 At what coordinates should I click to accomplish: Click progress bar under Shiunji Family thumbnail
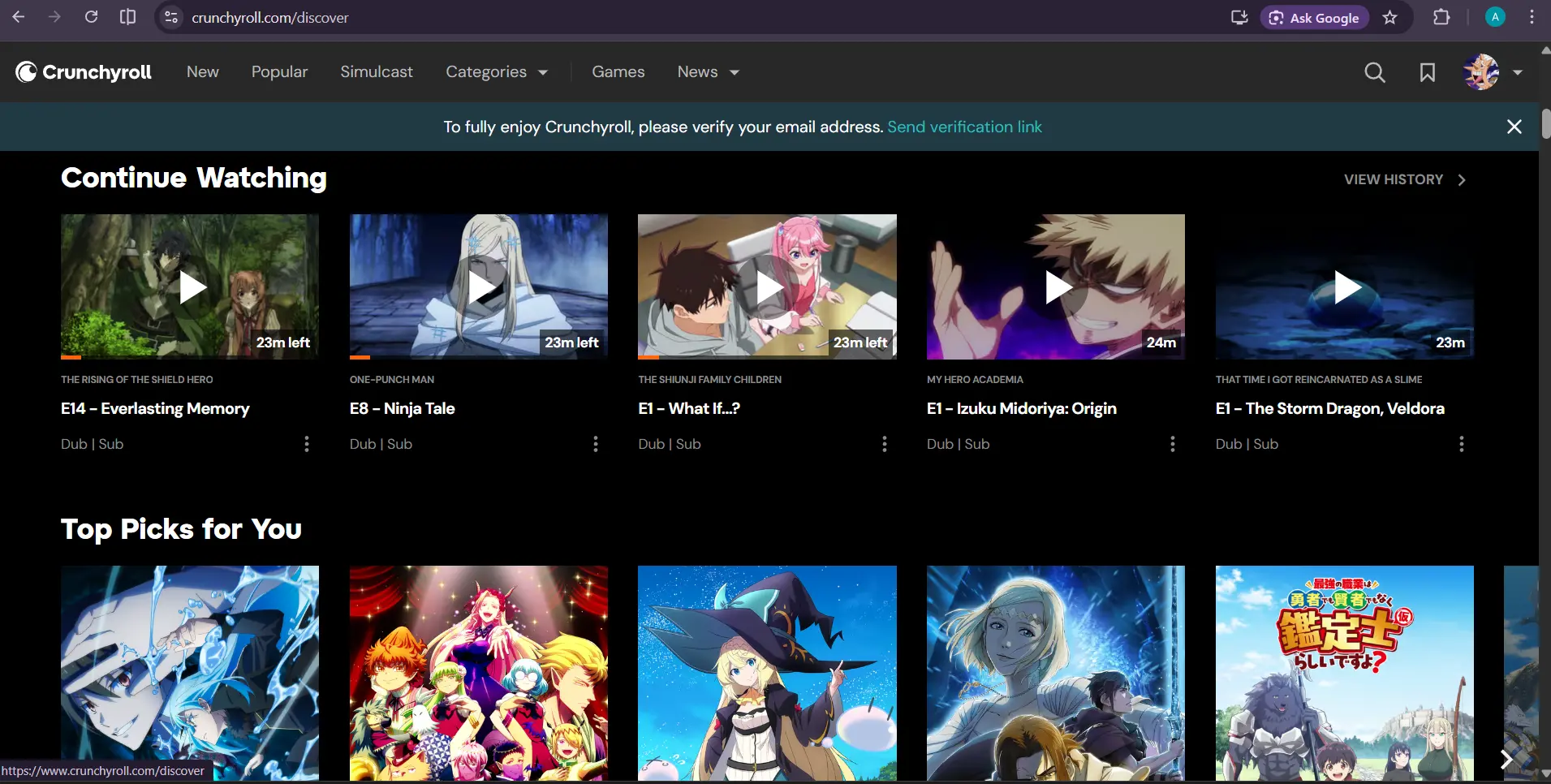point(767,357)
